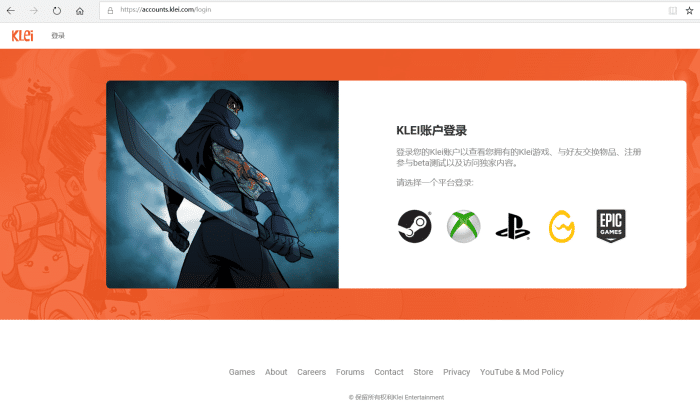The width and height of the screenshot is (700, 412).
Task: Bookmark page with the star icon
Action: point(689,10)
